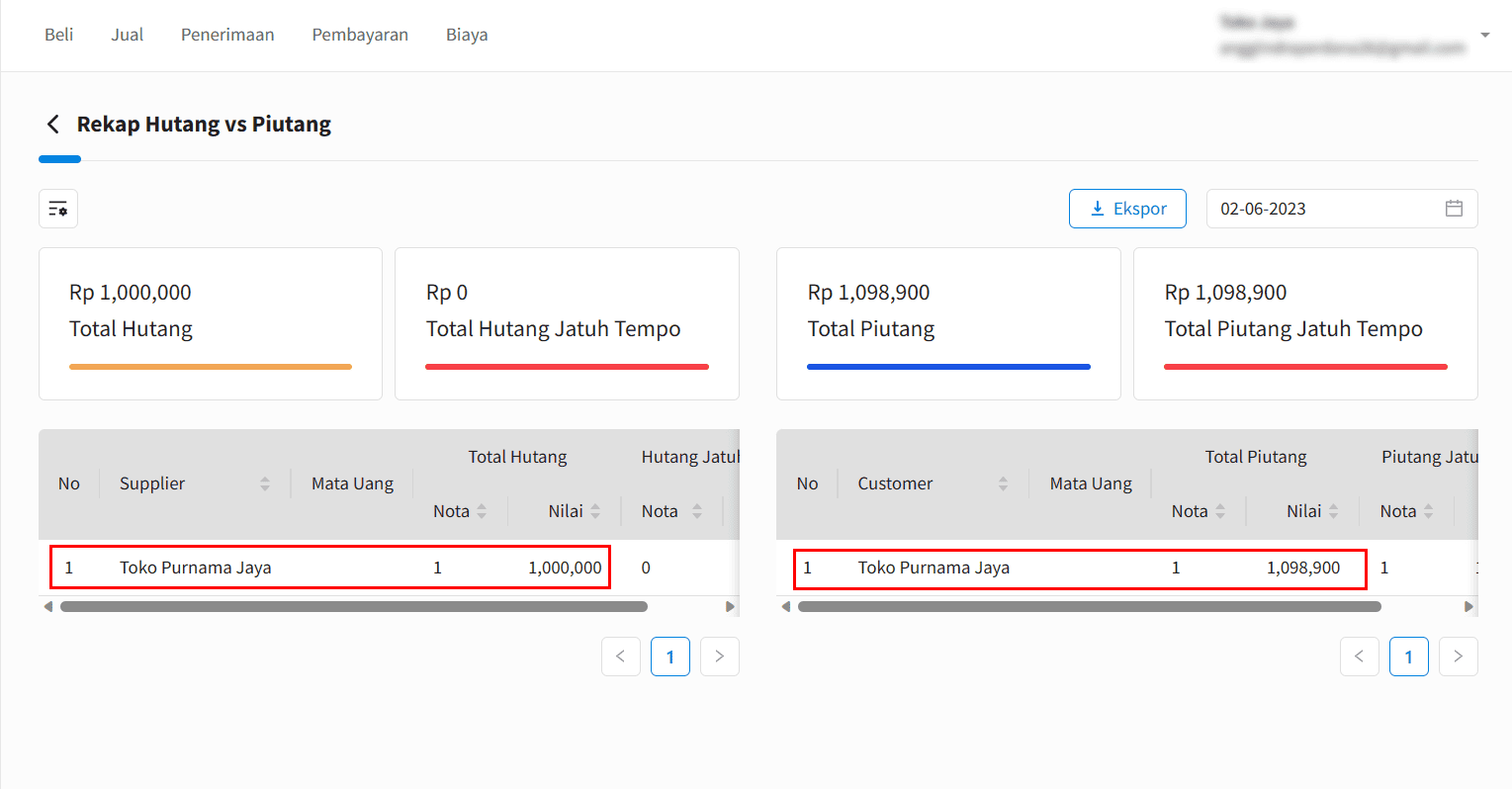Viewport: 1512px width, 789px height.
Task: Click Mata Uang header in supplier table
Action: [x=352, y=483]
